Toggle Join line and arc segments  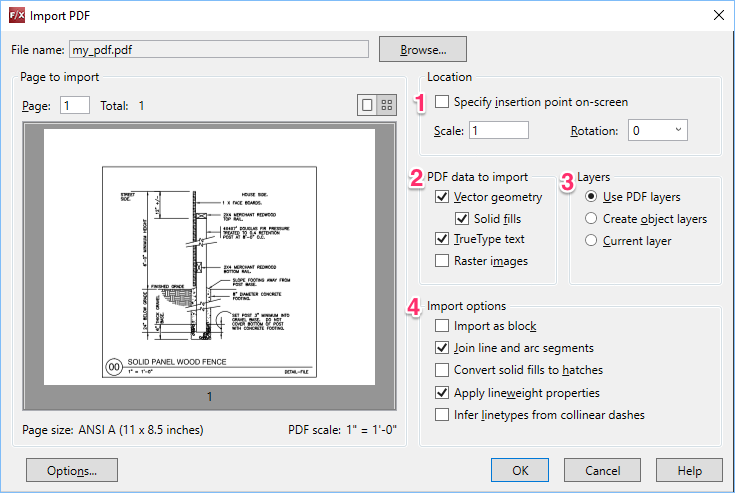[x=442, y=348]
